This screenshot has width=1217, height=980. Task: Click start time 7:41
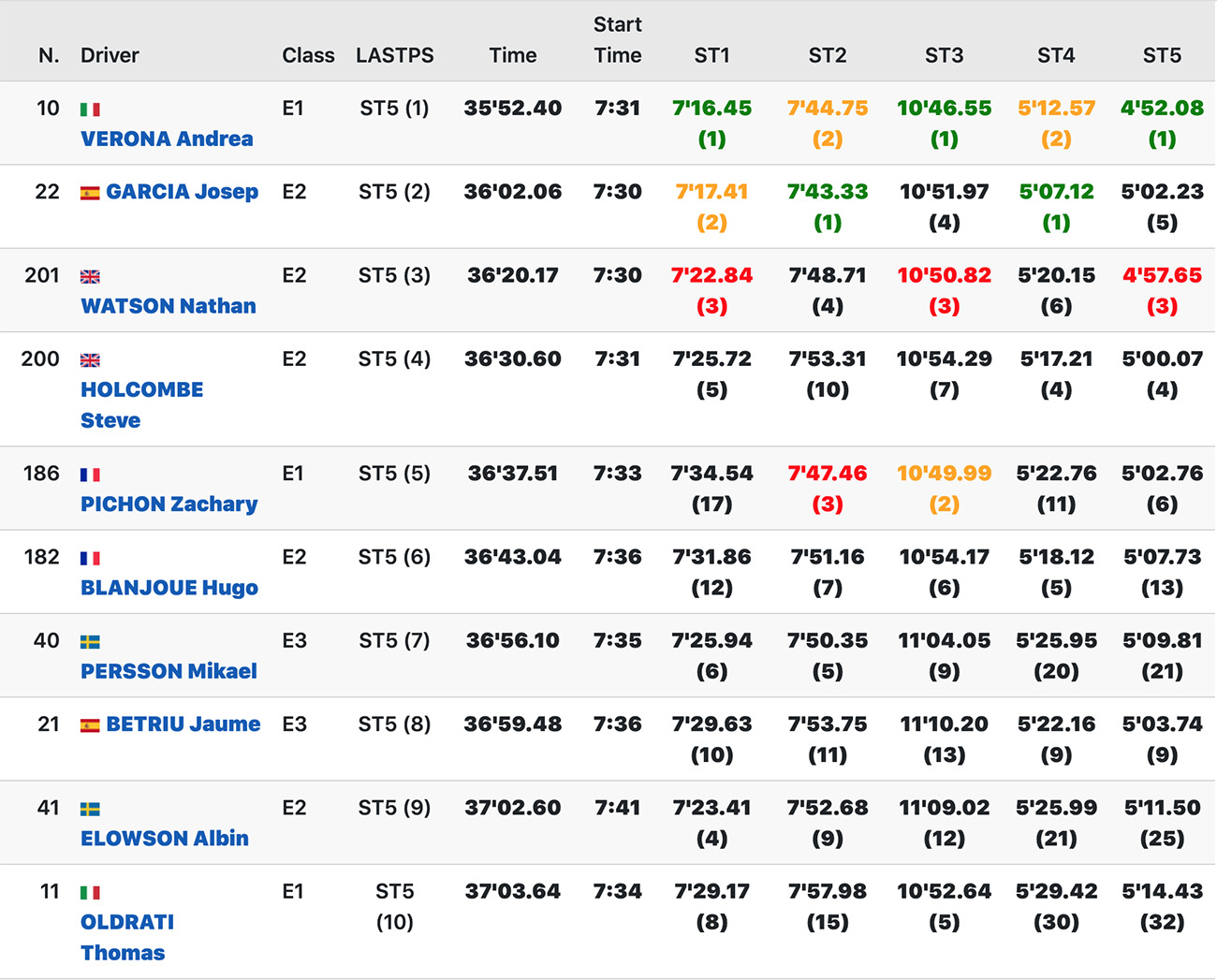(618, 808)
